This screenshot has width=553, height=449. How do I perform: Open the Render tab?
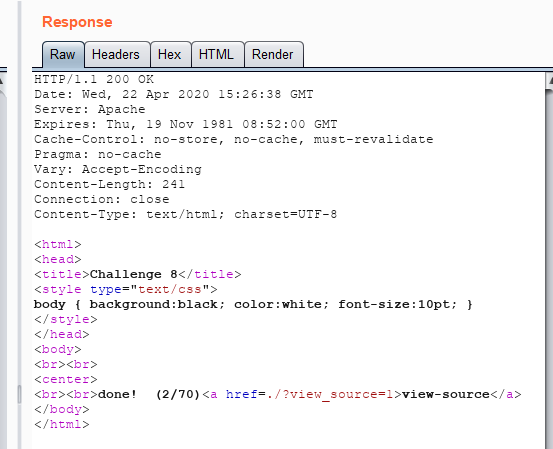(274, 55)
